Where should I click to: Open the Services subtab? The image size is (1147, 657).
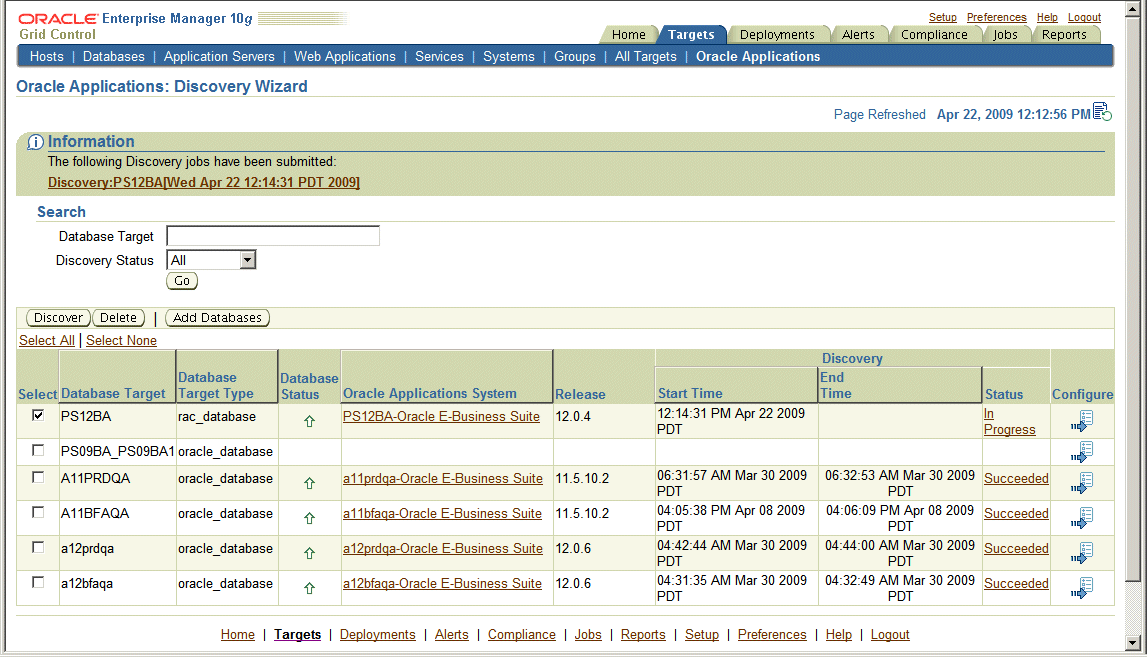(439, 56)
